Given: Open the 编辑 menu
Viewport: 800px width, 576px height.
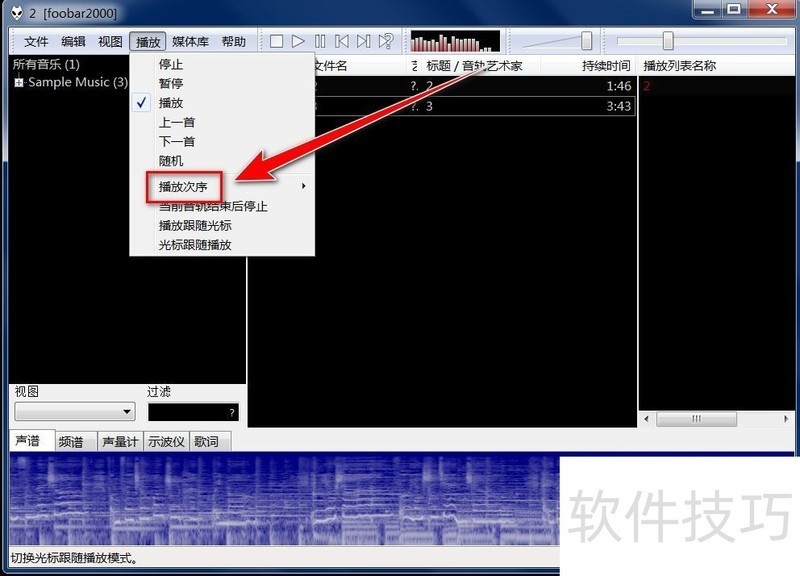Looking at the screenshot, I should (73, 41).
